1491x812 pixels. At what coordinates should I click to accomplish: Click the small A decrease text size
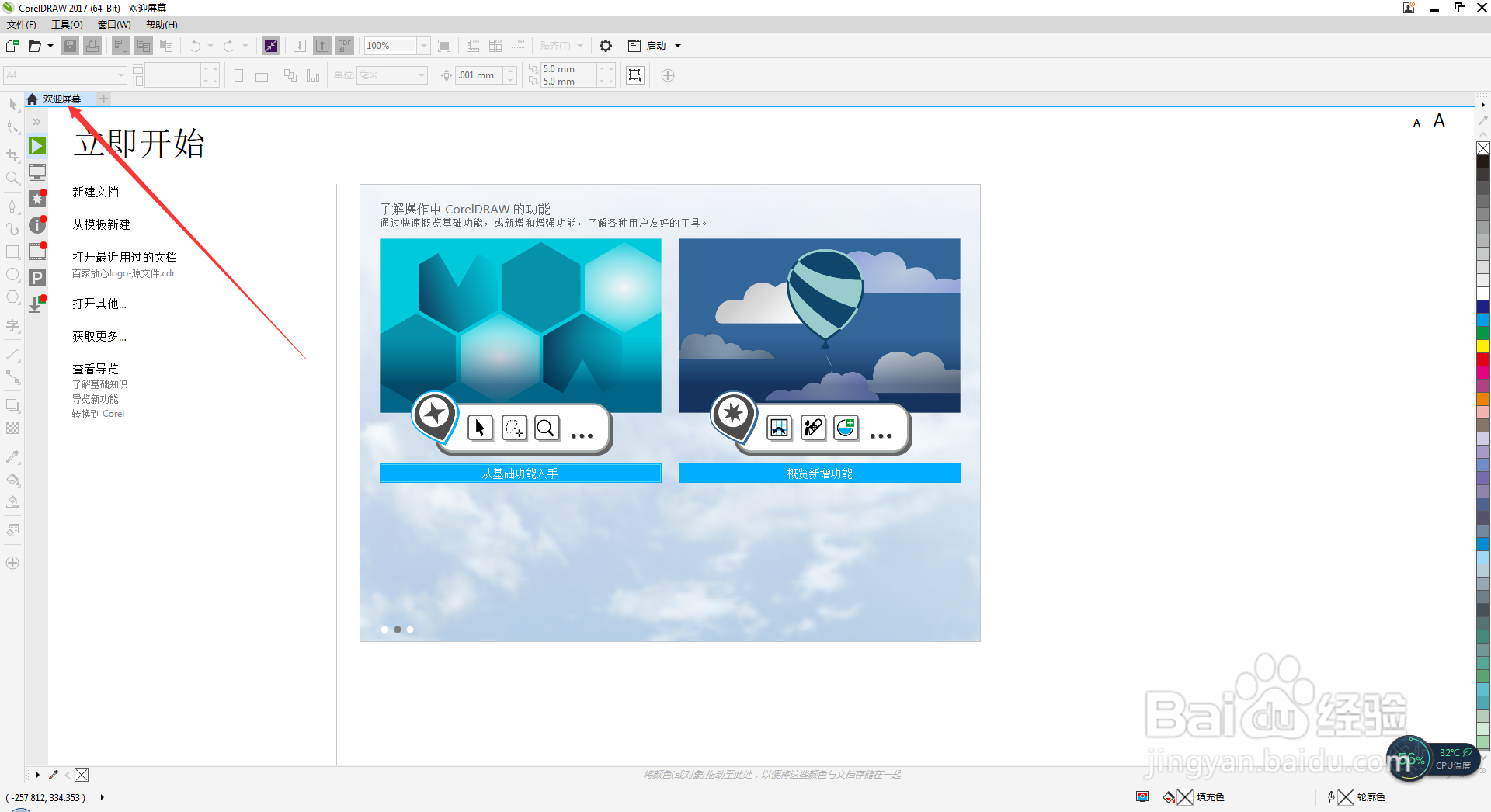pos(1416,123)
